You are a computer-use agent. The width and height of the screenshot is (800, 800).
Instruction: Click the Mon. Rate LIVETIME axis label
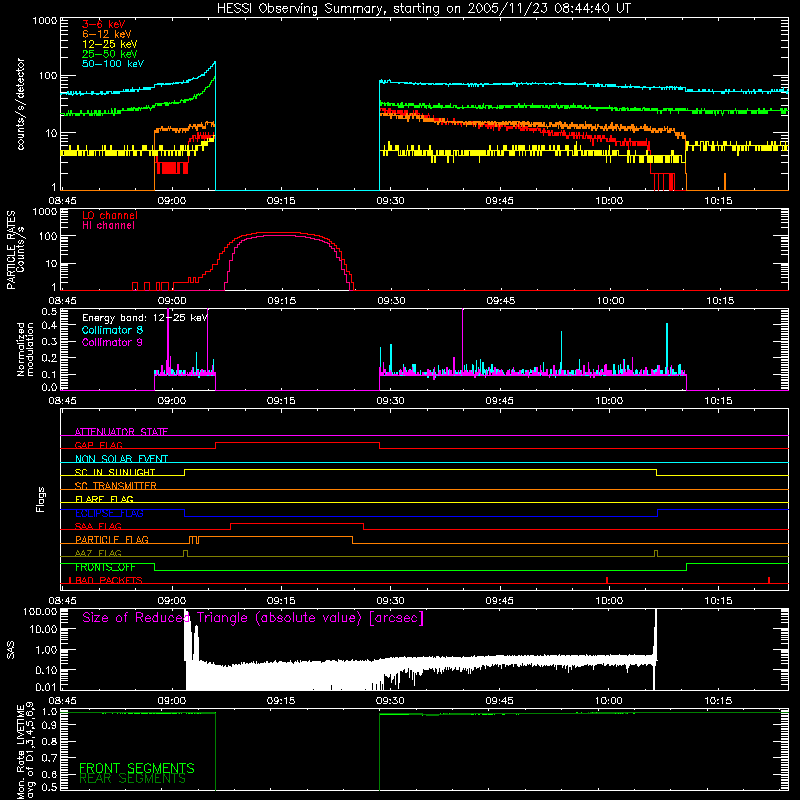click(25, 751)
